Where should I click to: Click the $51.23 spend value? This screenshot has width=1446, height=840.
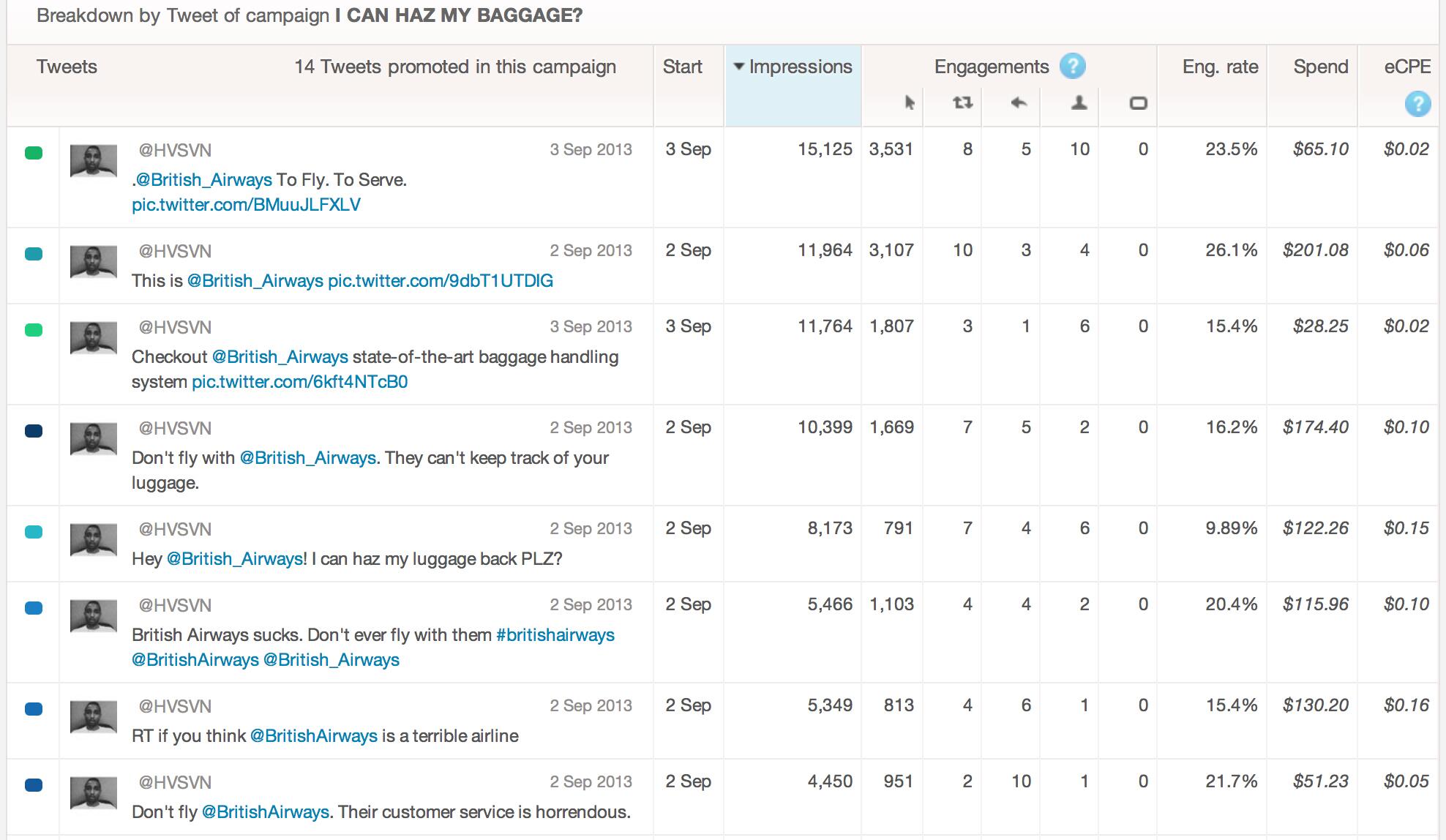pos(1321,781)
